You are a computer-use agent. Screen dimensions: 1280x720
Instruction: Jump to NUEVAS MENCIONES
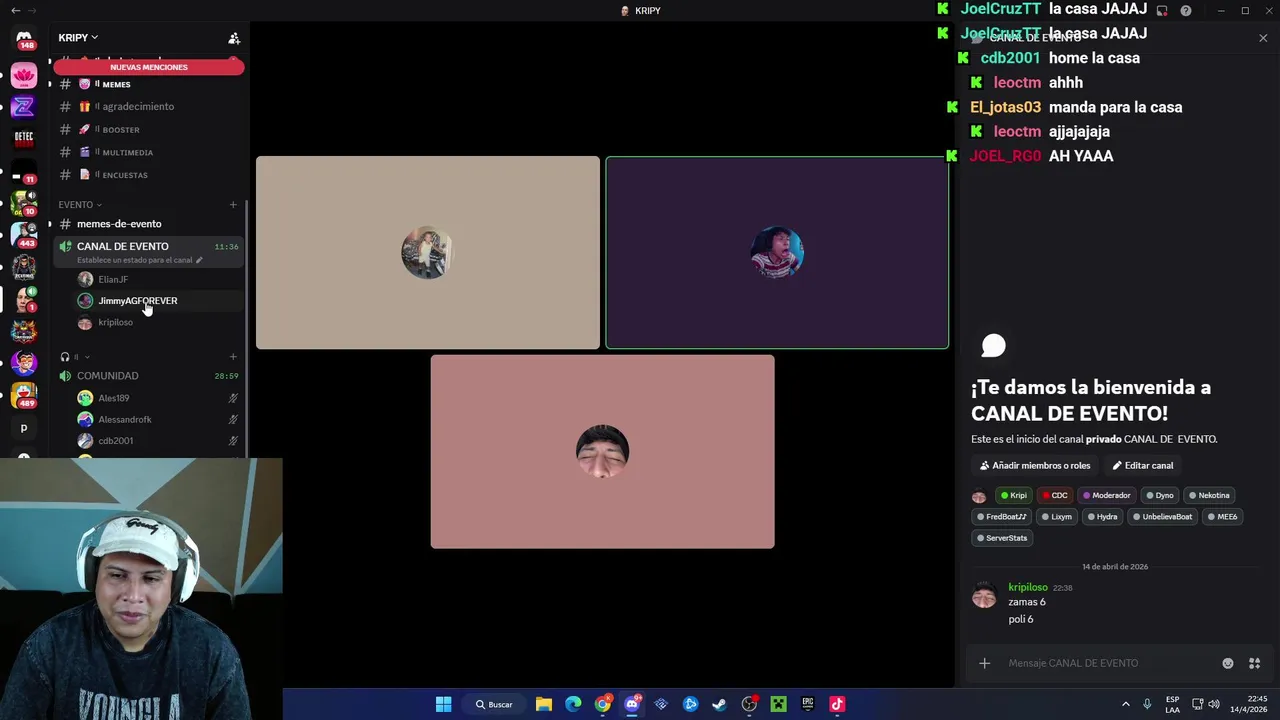(x=149, y=67)
